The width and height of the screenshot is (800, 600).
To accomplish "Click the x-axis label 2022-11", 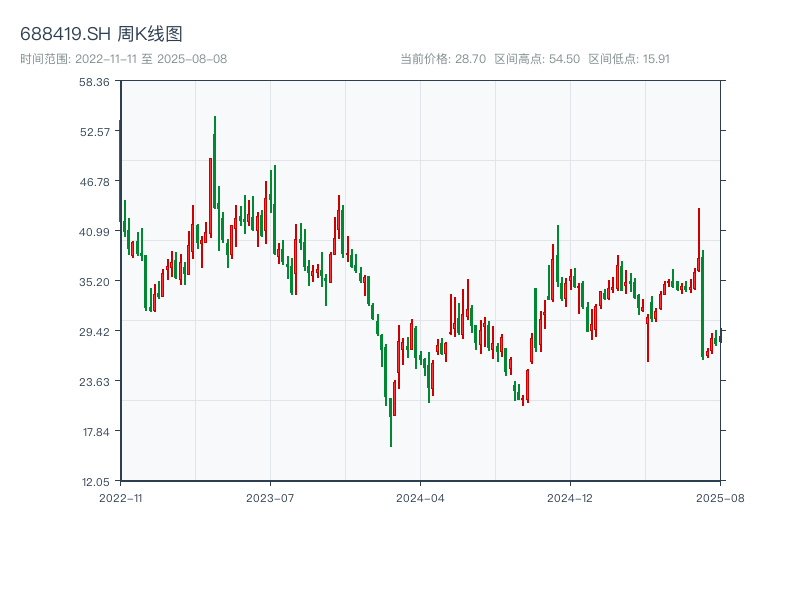I will (121, 498).
